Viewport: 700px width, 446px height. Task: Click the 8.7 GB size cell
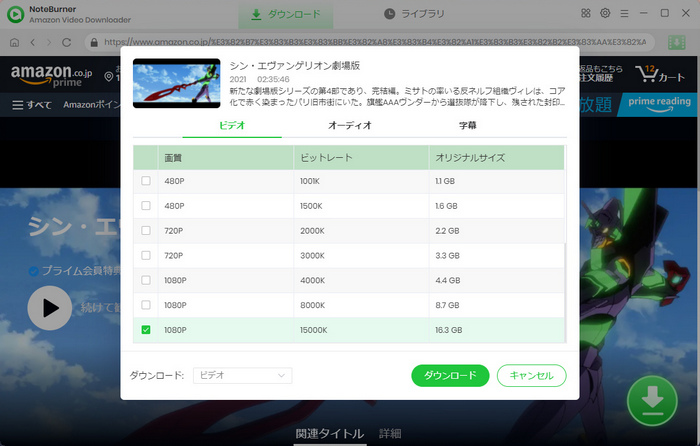[496, 305]
